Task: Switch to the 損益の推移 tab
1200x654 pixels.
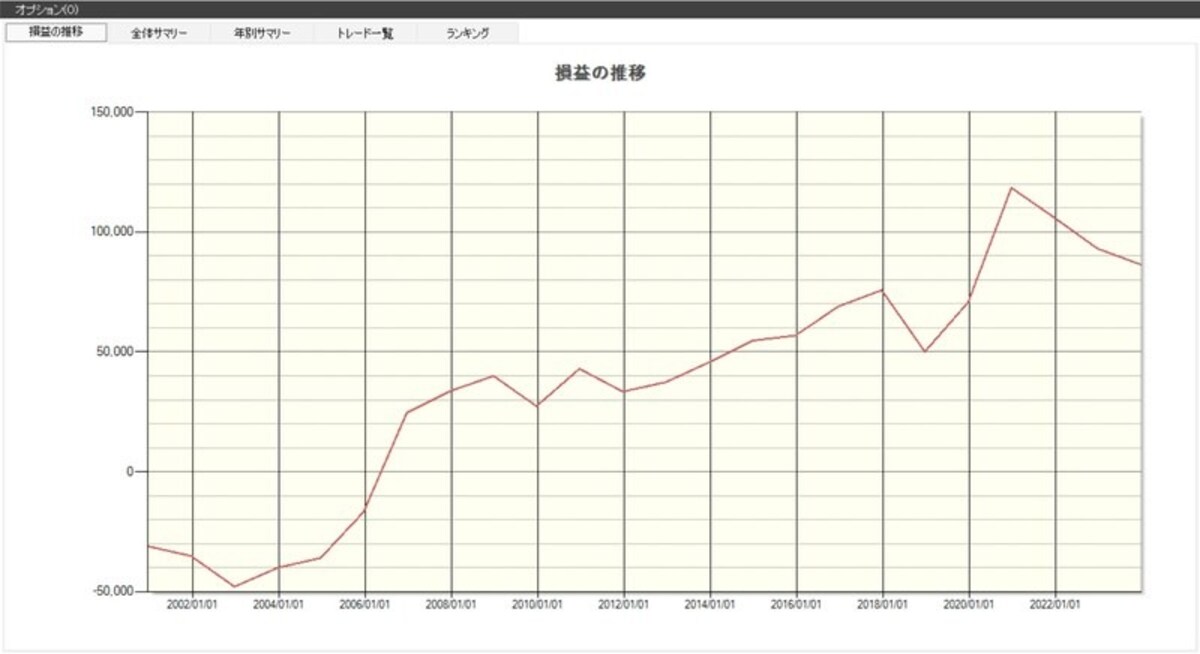Action: coord(56,32)
